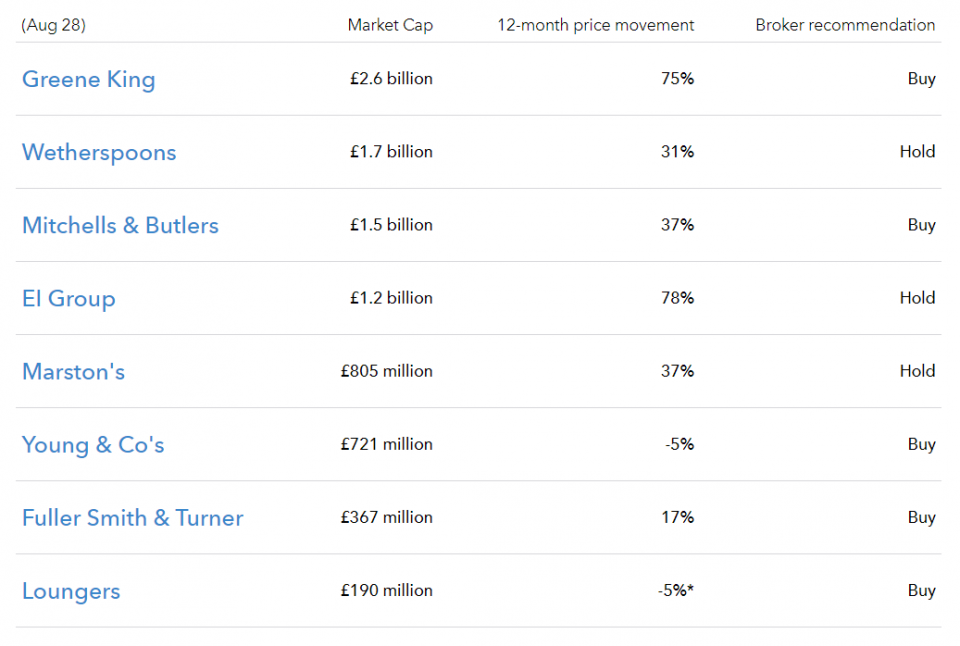Open the Greene King company link
The image size is (960, 646).
[x=89, y=80]
